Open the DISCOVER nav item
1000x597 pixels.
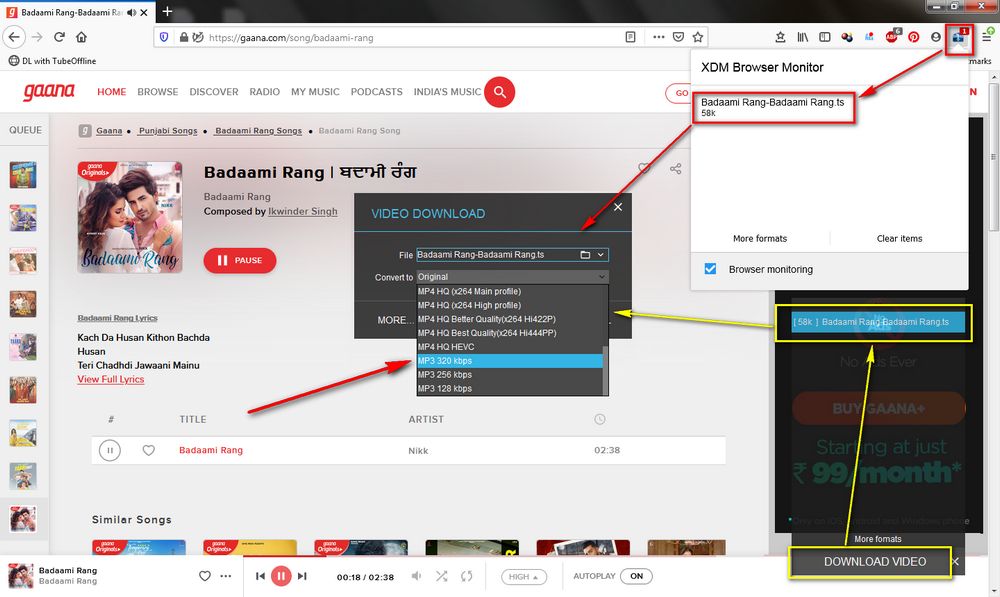pos(214,92)
